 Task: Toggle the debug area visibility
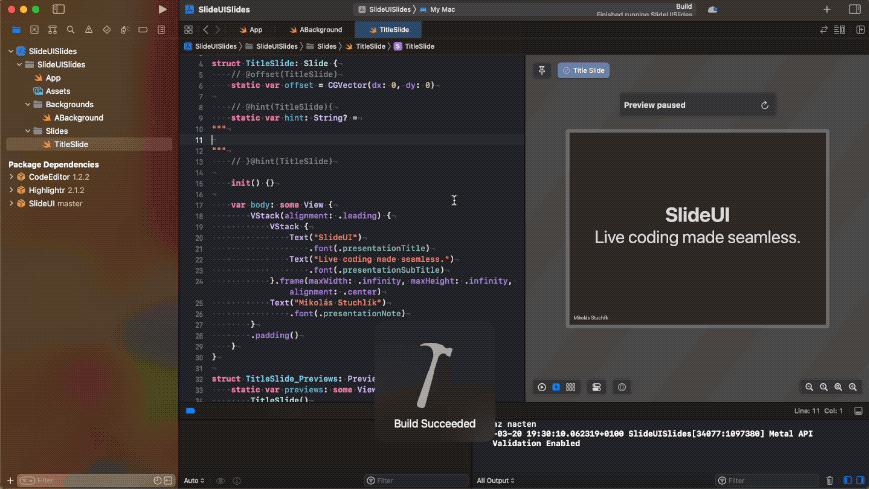(x=858, y=411)
